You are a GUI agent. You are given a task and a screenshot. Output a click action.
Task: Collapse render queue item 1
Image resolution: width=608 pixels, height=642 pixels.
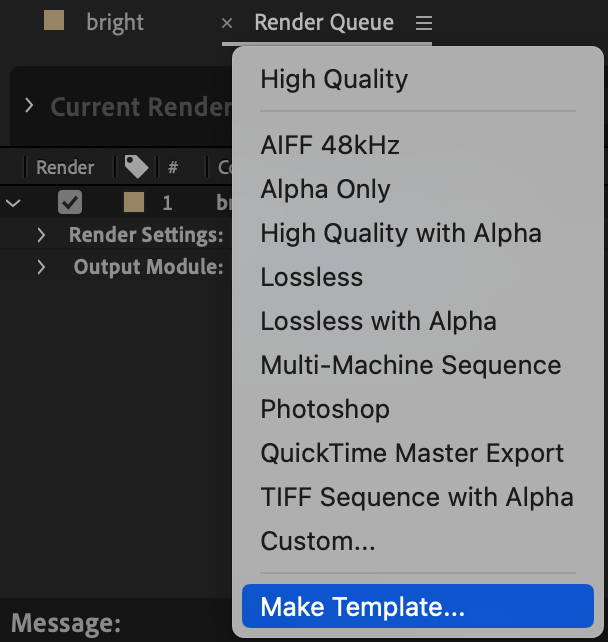tap(13, 203)
